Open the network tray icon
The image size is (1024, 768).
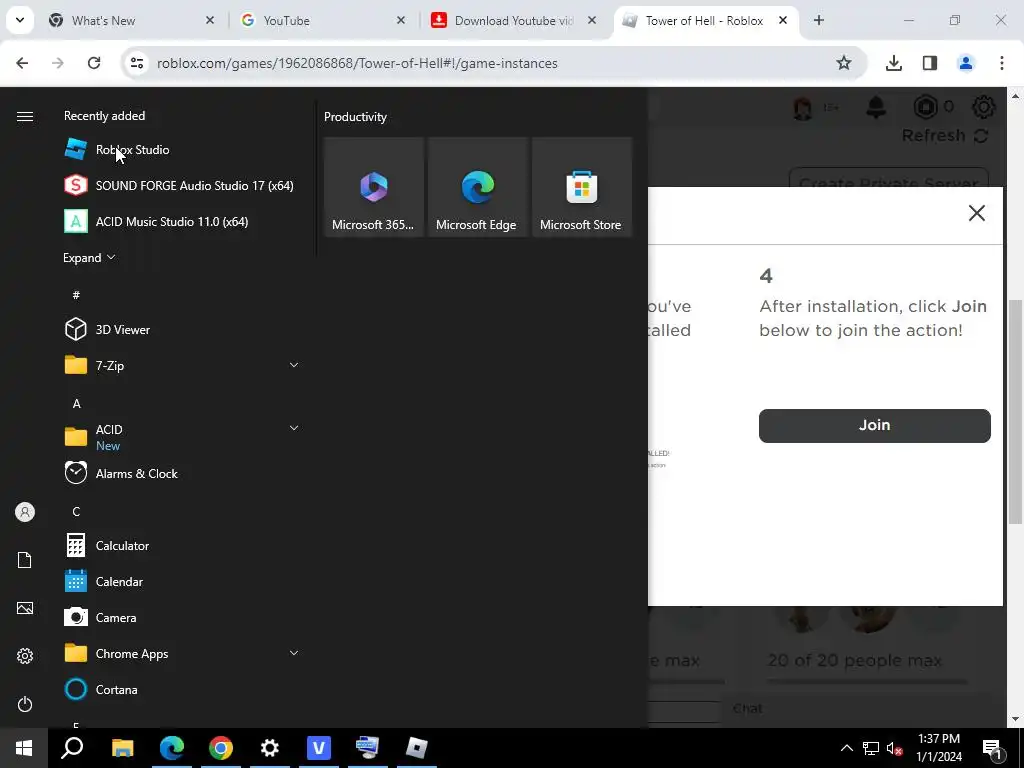pos(871,748)
